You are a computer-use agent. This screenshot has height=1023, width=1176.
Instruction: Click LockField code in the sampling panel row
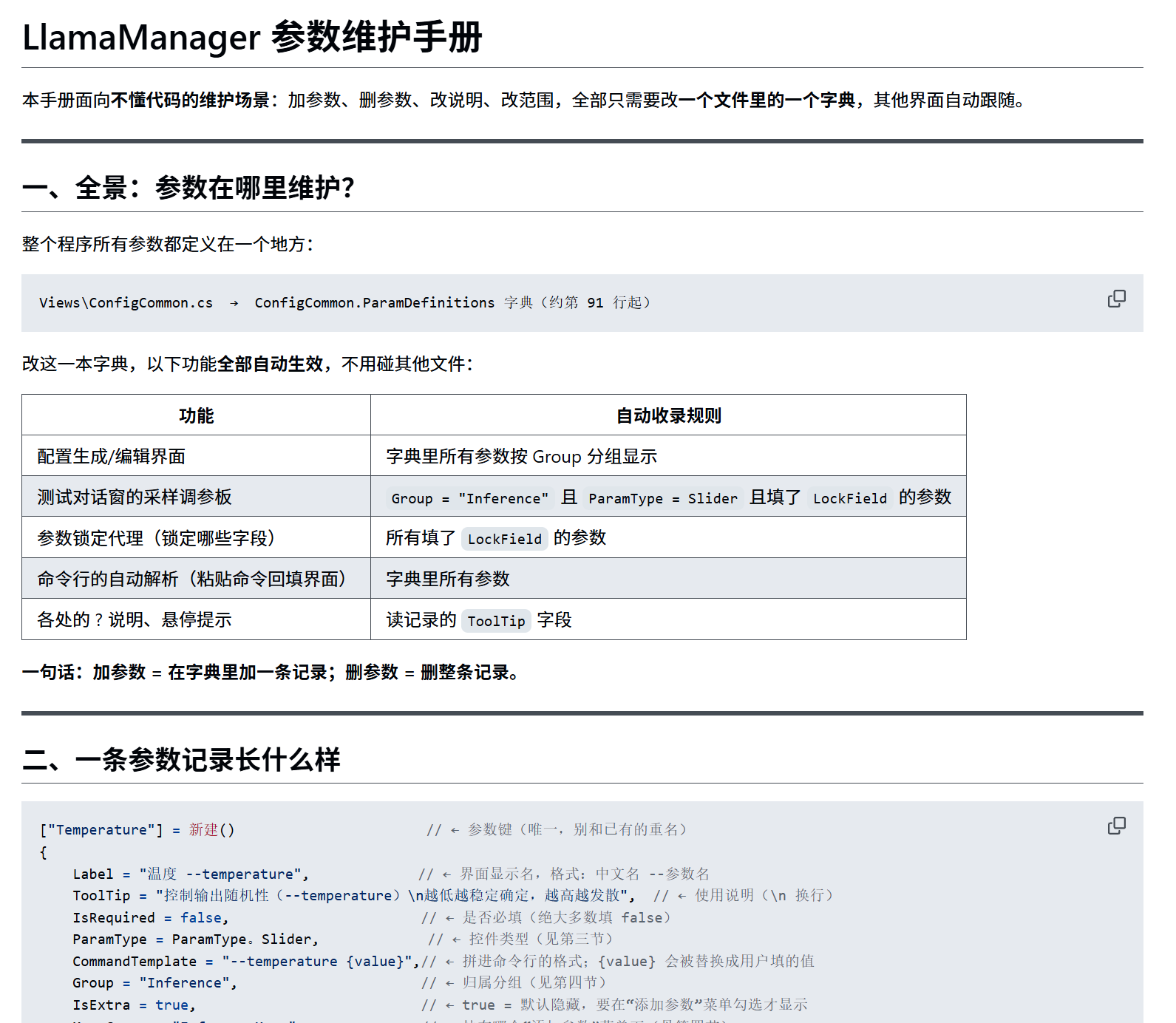tap(850, 498)
